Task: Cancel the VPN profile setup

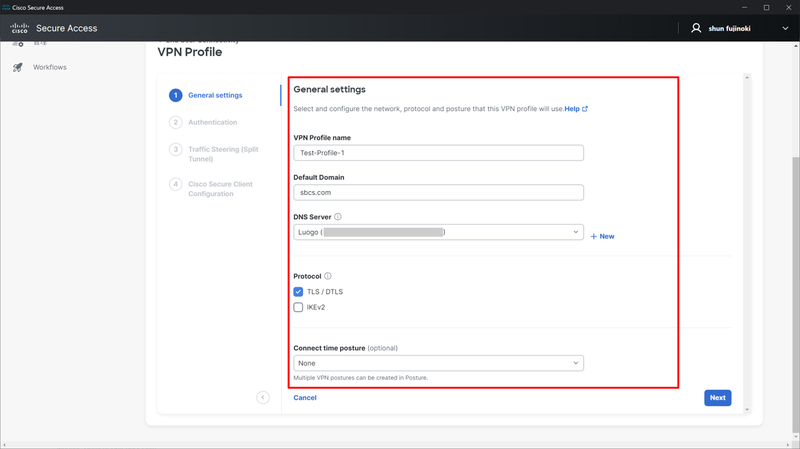Action: tap(305, 397)
